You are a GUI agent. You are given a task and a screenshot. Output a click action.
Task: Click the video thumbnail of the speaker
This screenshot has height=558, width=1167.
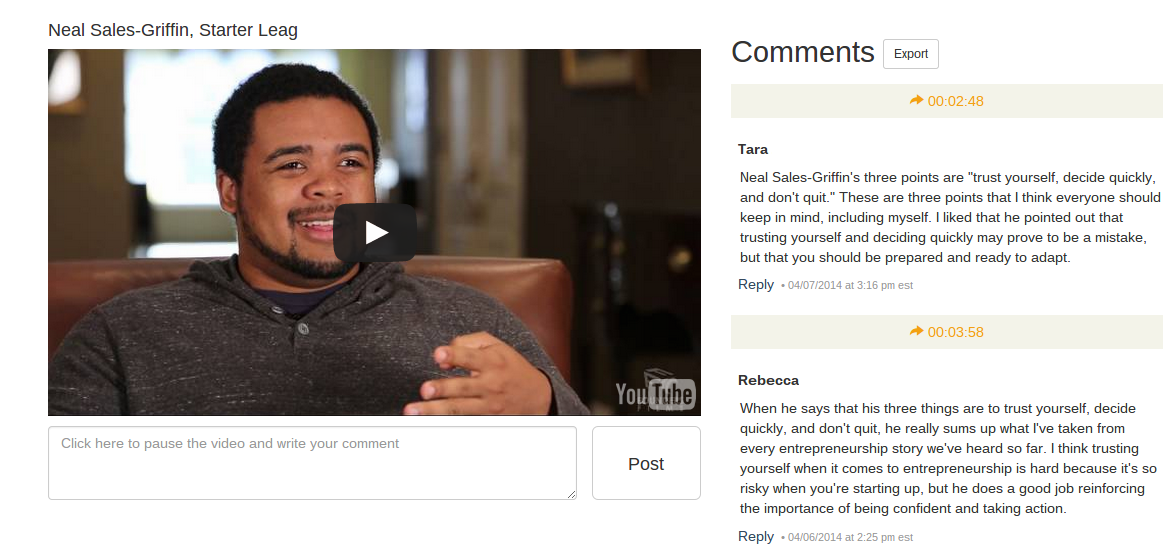[374, 232]
